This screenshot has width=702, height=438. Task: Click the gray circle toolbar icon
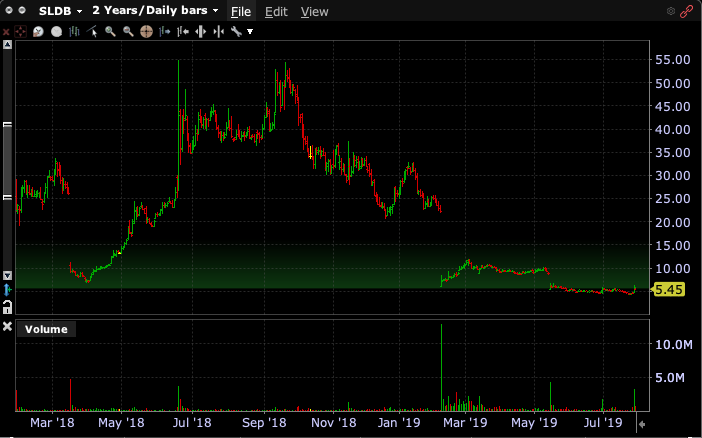coord(56,31)
